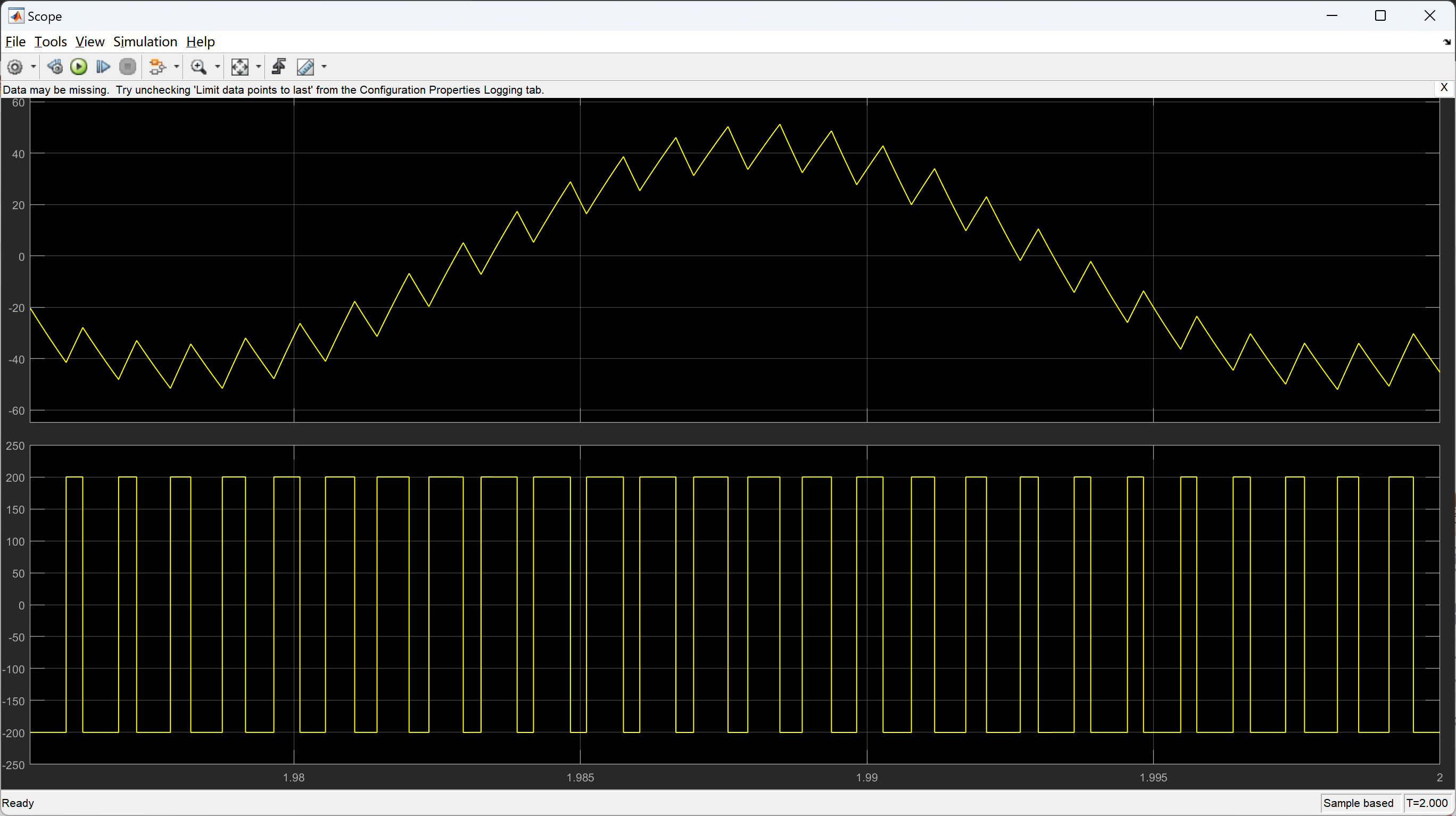The height and width of the screenshot is (816, 1456).
Task: Click the grayed Stop simulation icon
Action: click(x=128, y=67)
